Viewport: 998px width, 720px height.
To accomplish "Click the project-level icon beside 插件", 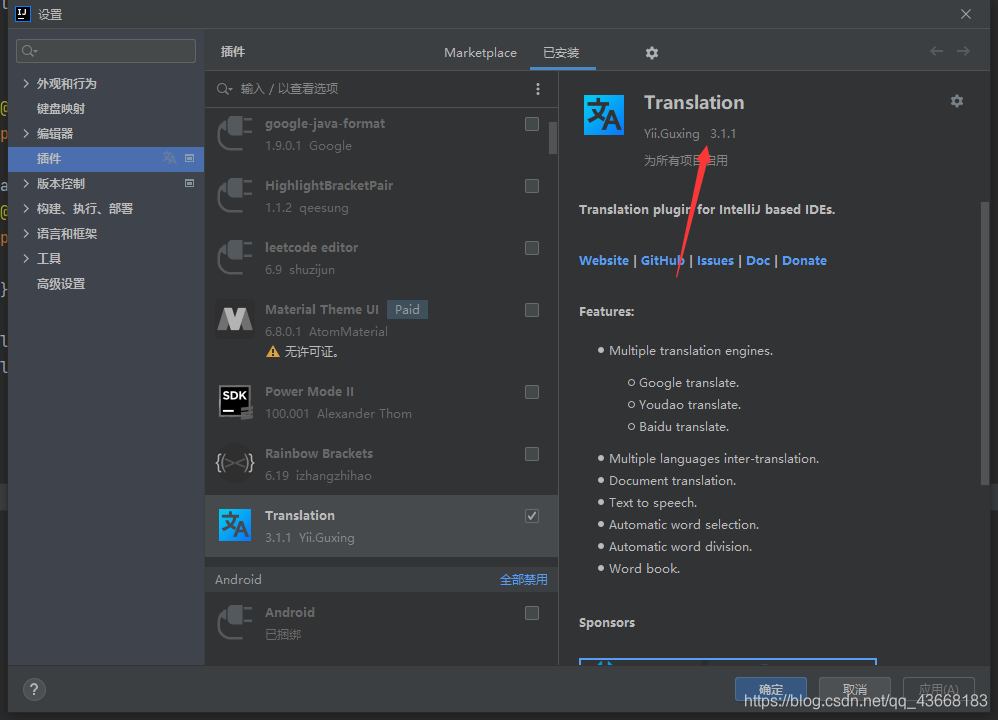I will (x=189, y=158).
